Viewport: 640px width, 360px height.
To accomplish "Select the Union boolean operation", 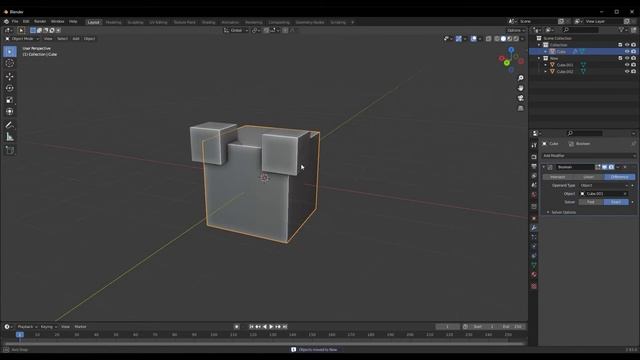I will (x=588, y=177).
